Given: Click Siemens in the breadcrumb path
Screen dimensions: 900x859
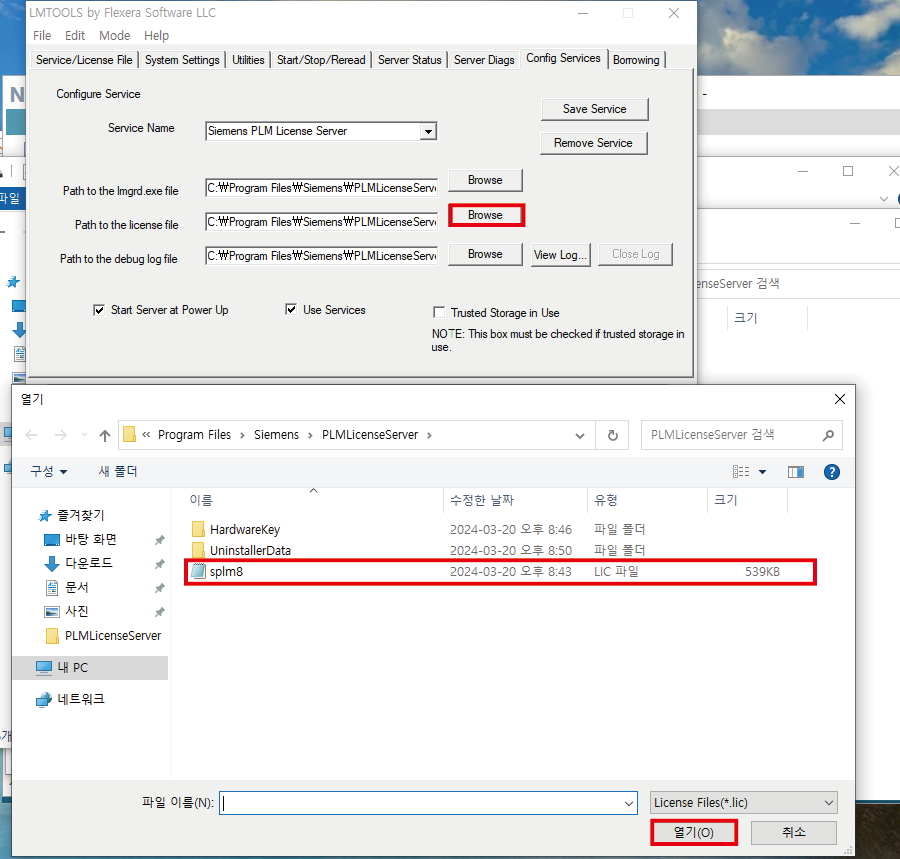Looking at the screenshot, I should coord(276,435).
